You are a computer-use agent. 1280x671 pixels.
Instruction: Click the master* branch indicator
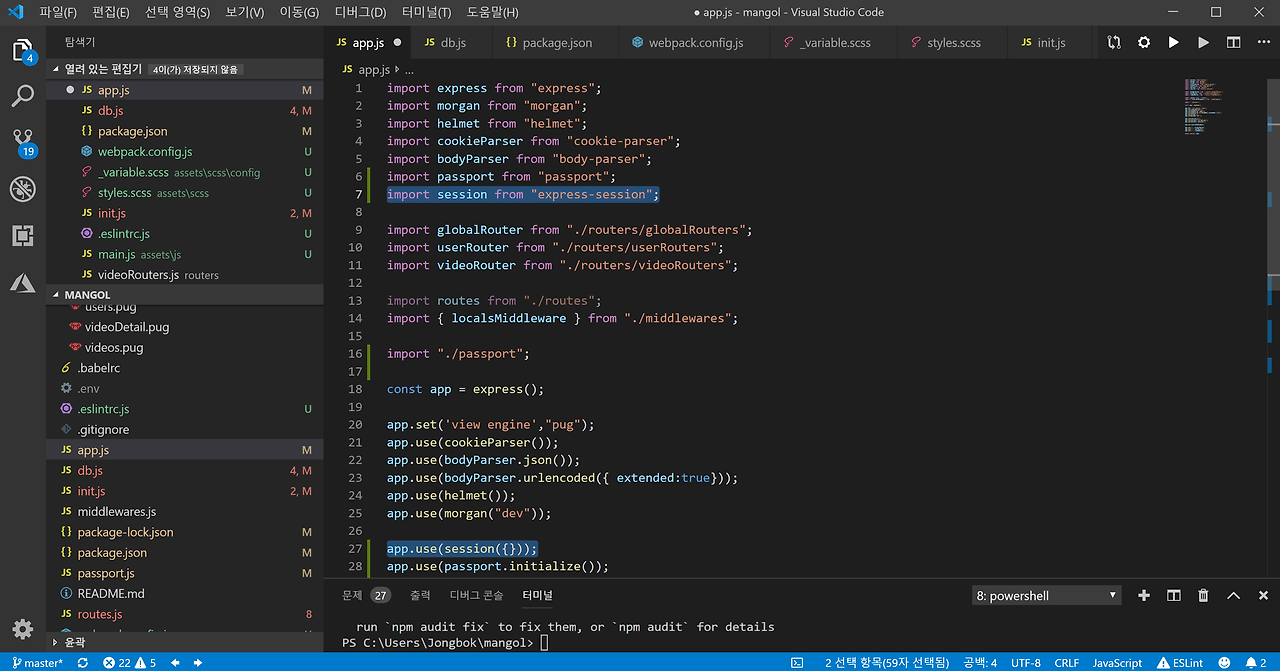37,662
